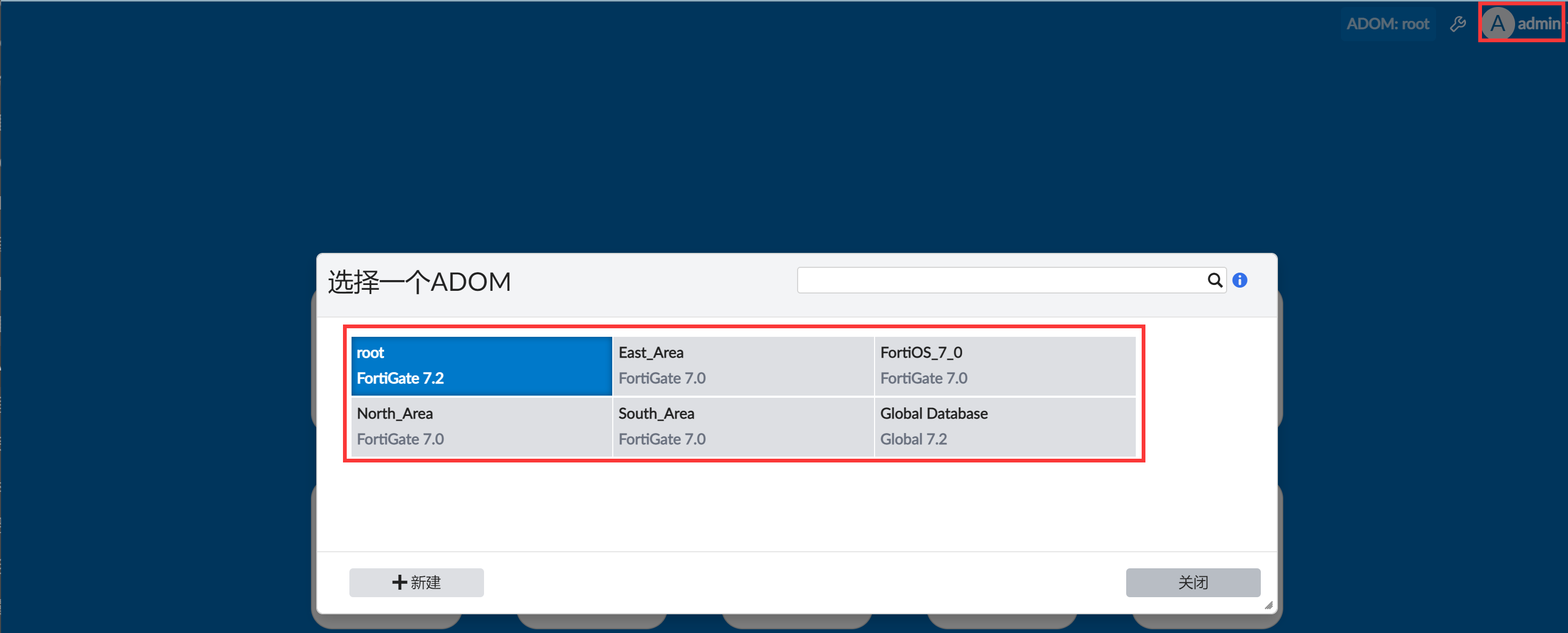Click the blue info icon
Screen dimensions: 1568x633
(1239, 280)
